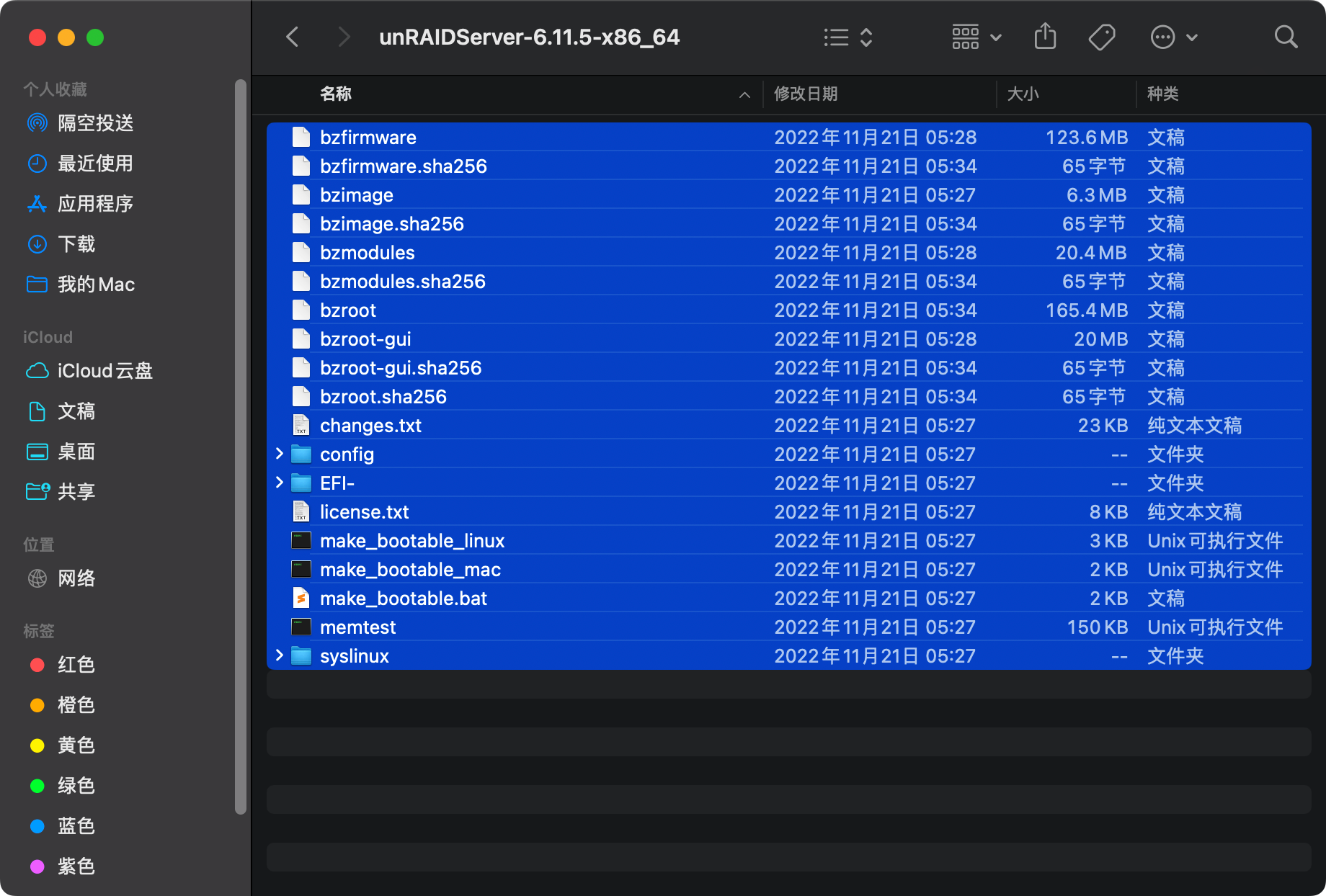This screenshot has height=896, width=1326.
Task: Click the yellow minimize window button
Action: [66, 37]
